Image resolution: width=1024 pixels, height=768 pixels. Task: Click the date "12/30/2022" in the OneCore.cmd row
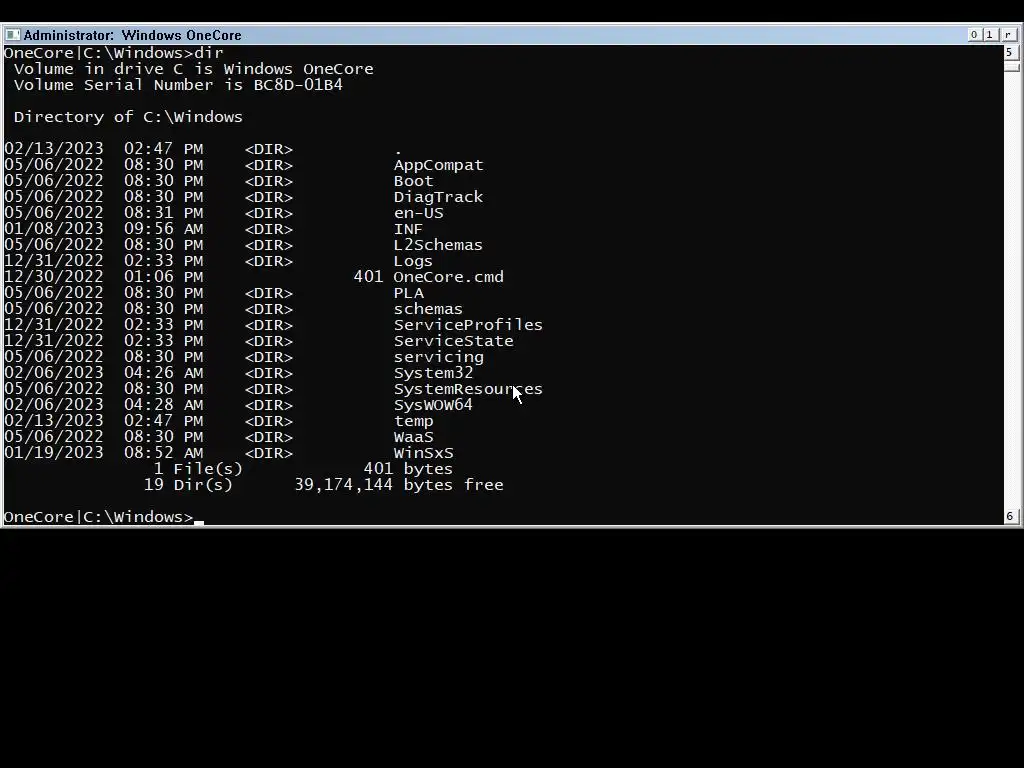click(x=54, y=277)
